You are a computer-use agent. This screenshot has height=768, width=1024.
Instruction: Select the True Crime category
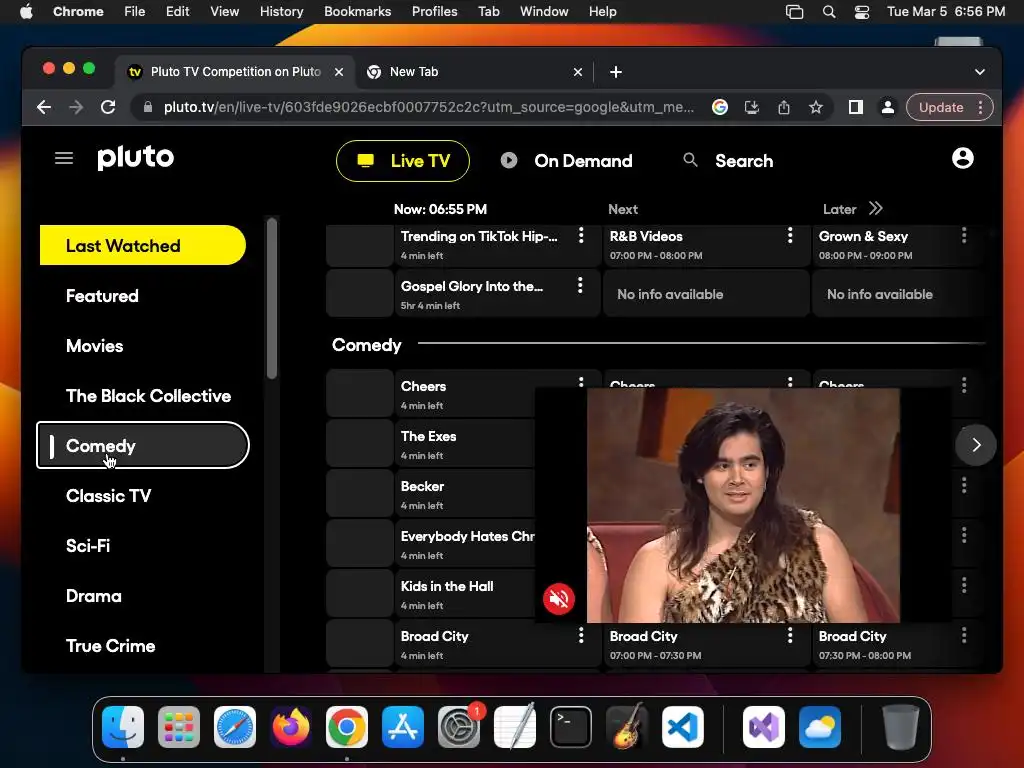point(110,646)
